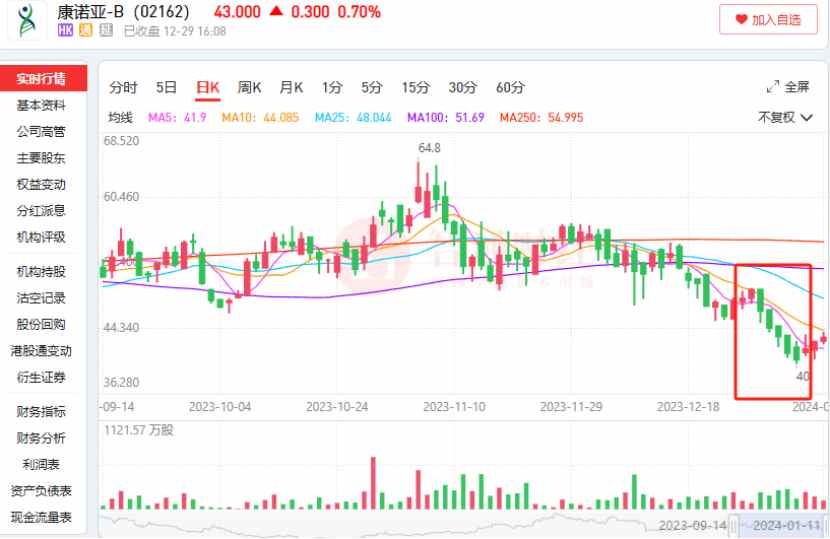Open the 利润表 income statement

tap(41, 464)
